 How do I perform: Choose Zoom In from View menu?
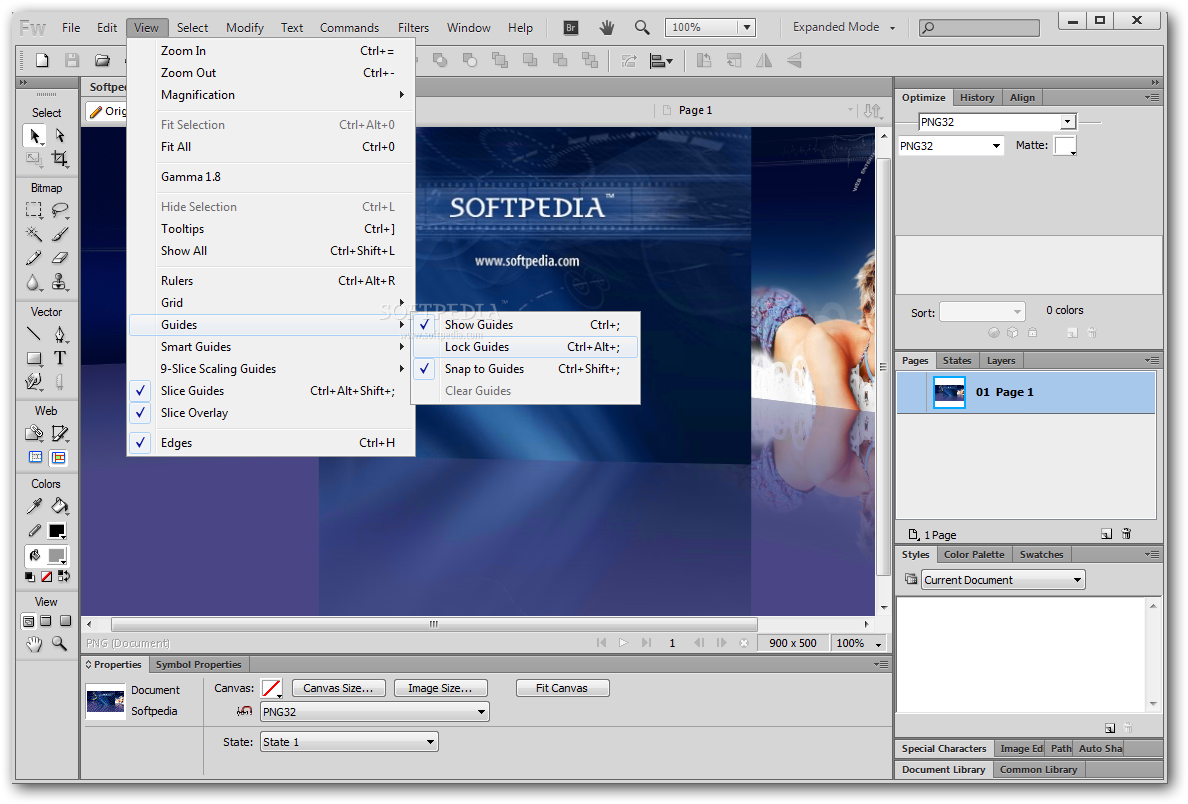[x=272, y=51]
